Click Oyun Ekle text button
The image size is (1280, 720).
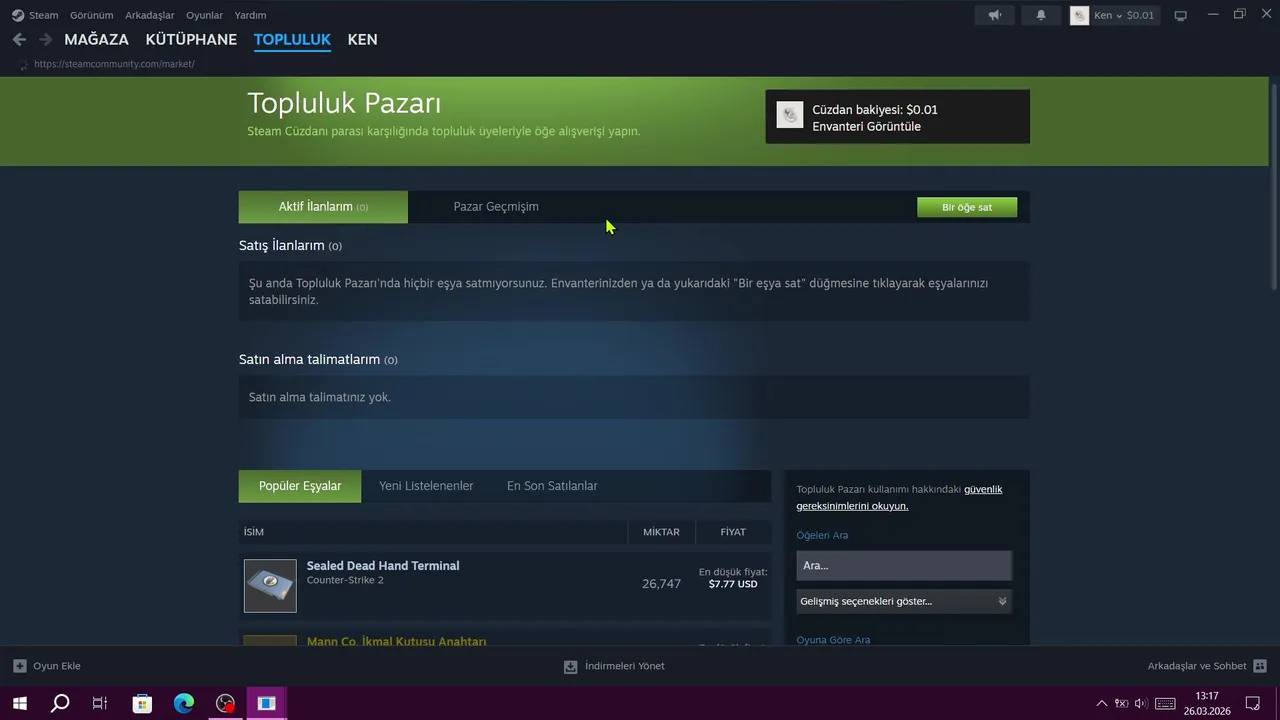coord(57,666)
